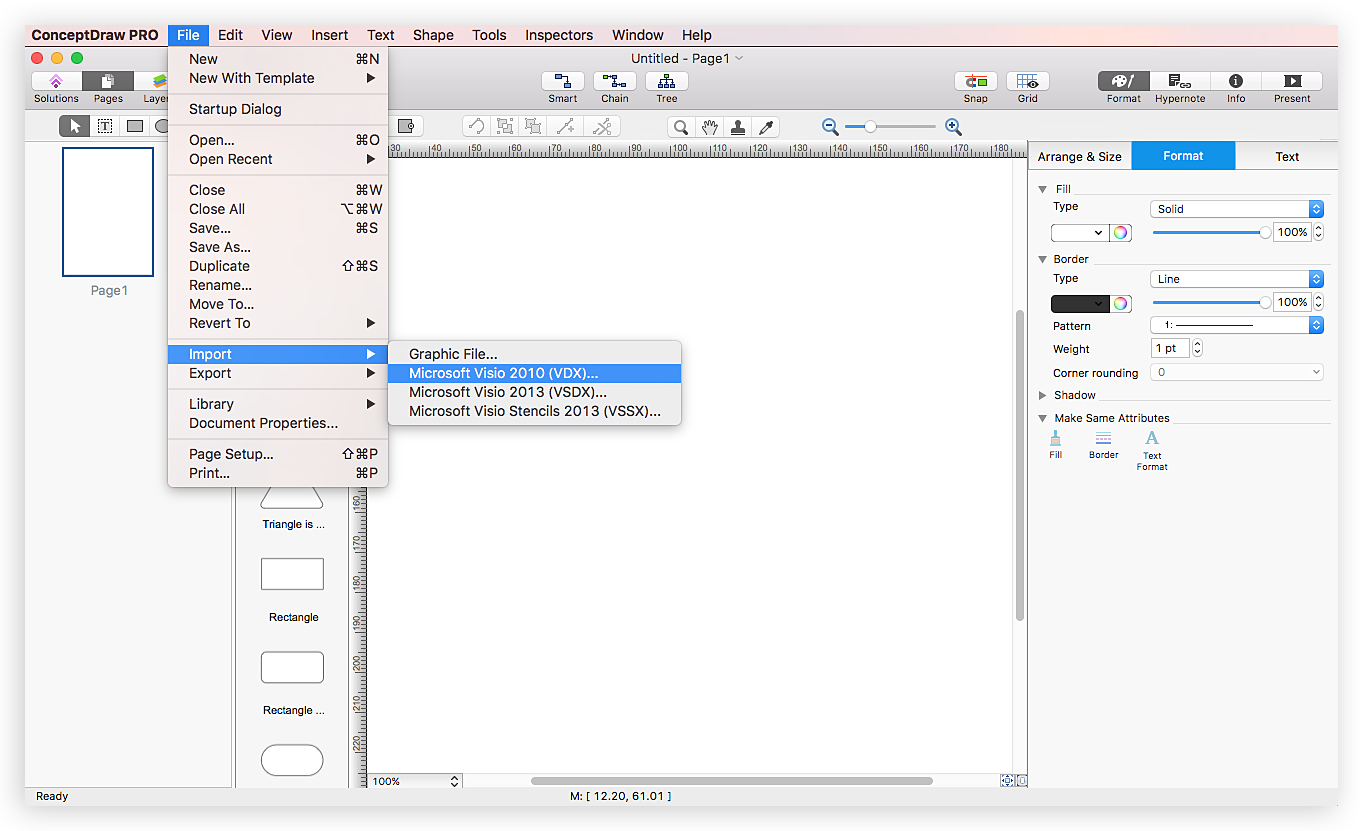Click the Tree connector icon
Screen dimensions: 1363x831
(666, 82)
